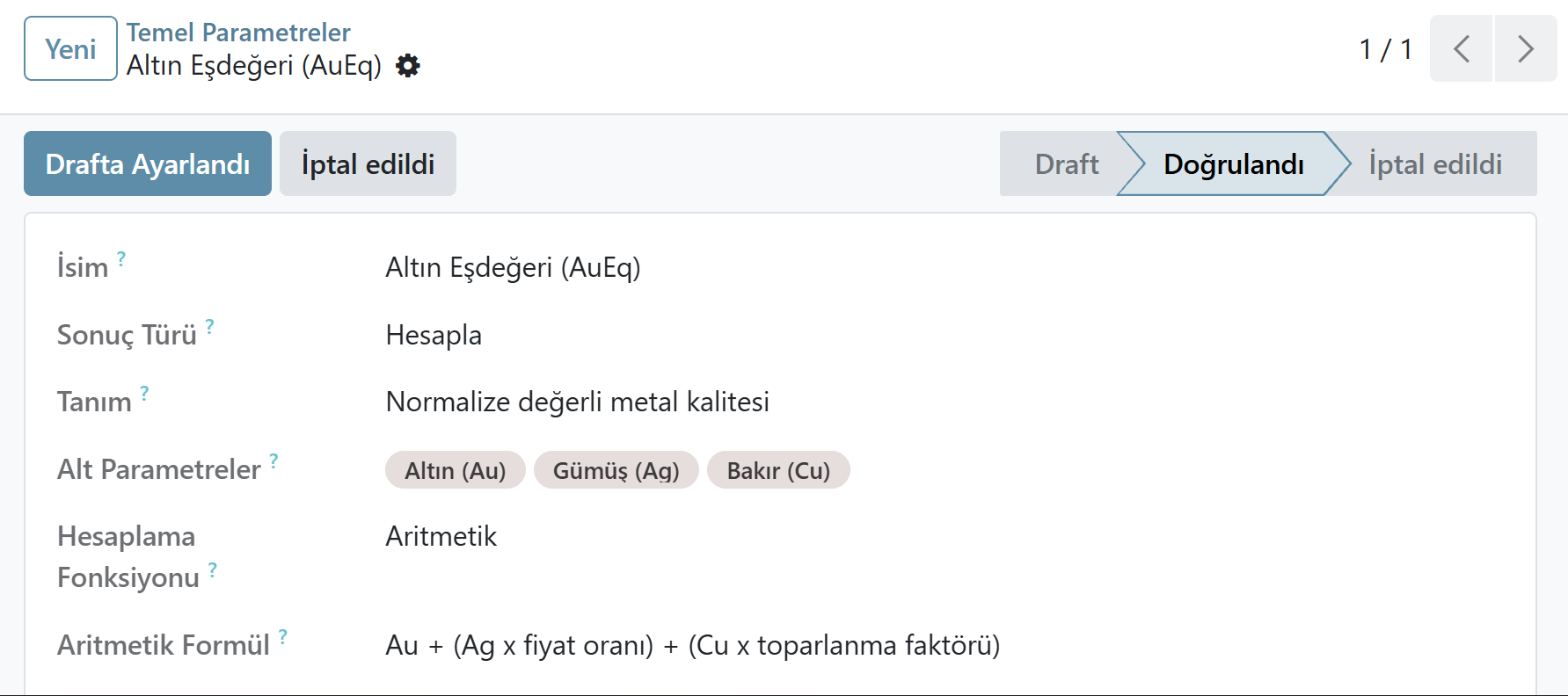
Task: Click the İptal edildi action button
Action: 368,163
